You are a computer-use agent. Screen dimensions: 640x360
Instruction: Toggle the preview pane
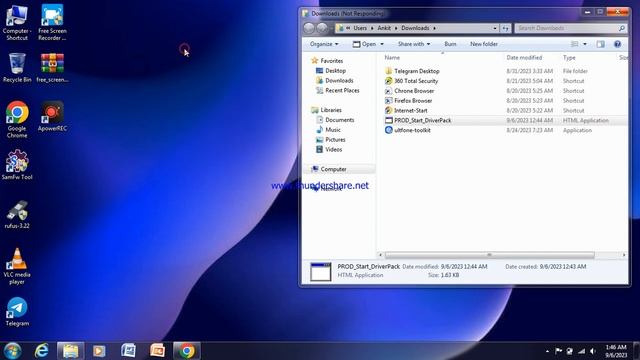tap(600, 44)
